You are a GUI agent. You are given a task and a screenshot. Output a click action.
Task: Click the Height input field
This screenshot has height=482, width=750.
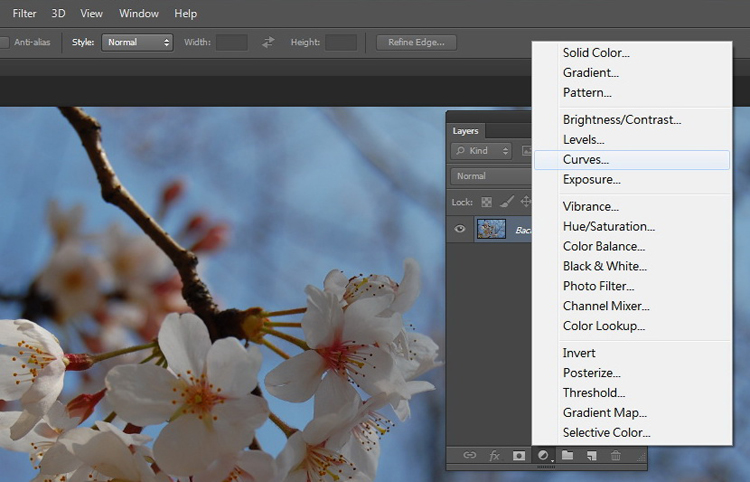click(x=341, y=42)
